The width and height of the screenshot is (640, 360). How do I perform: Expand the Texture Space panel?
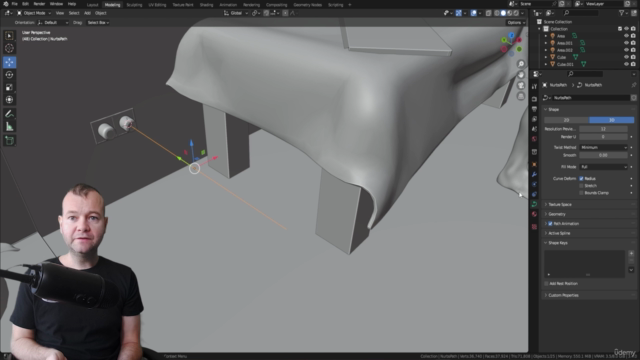560,204
